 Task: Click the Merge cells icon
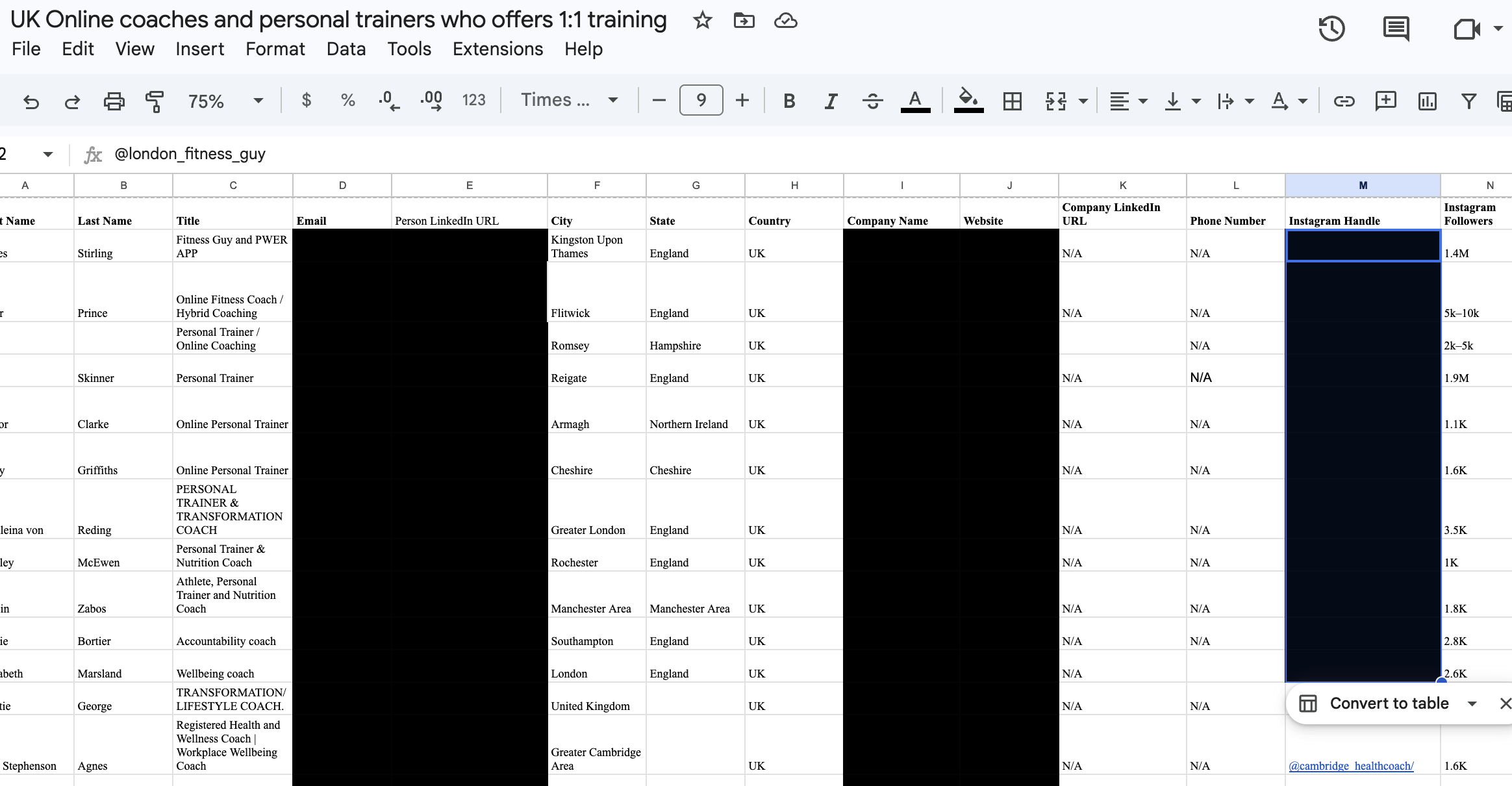(x=1056, y=101)
